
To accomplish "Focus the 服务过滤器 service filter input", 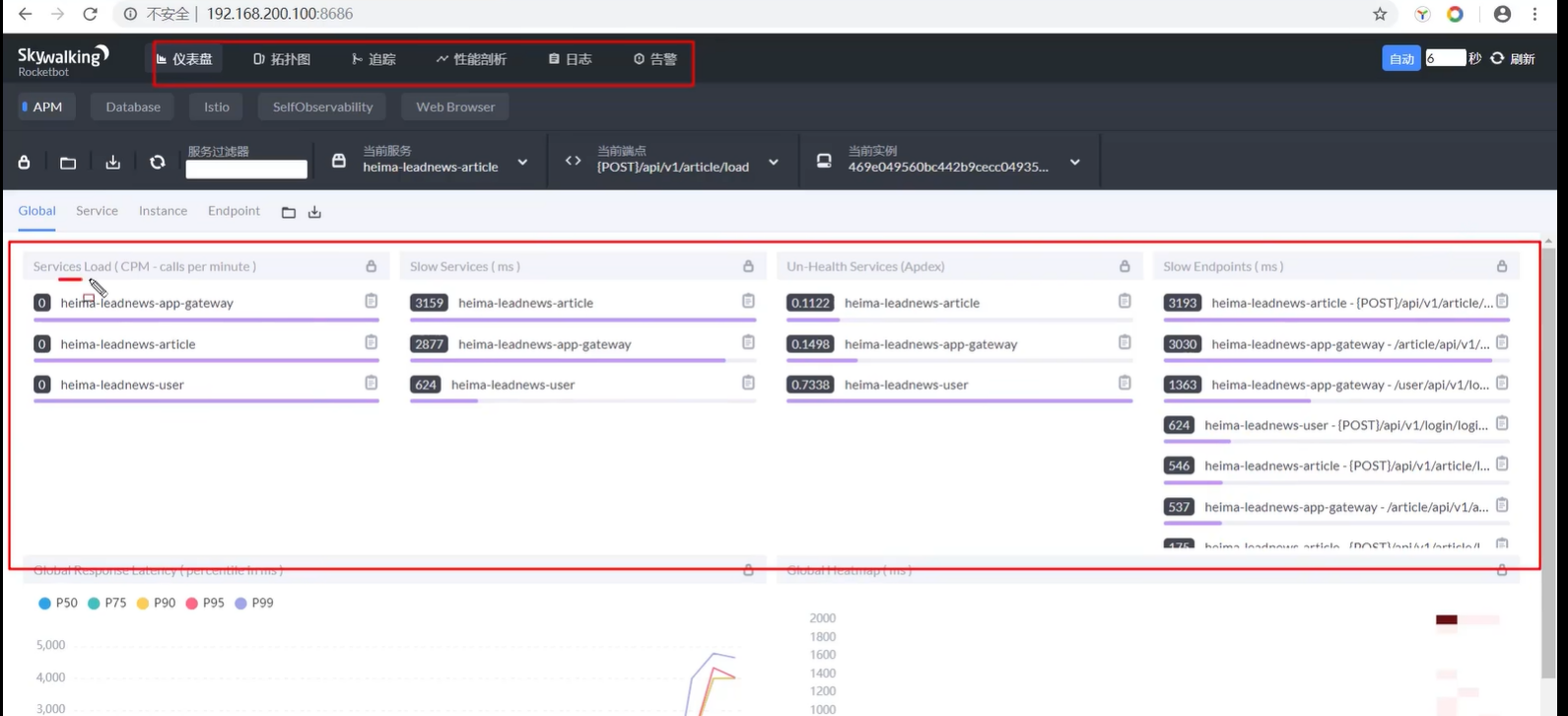I will click(246, 169).
